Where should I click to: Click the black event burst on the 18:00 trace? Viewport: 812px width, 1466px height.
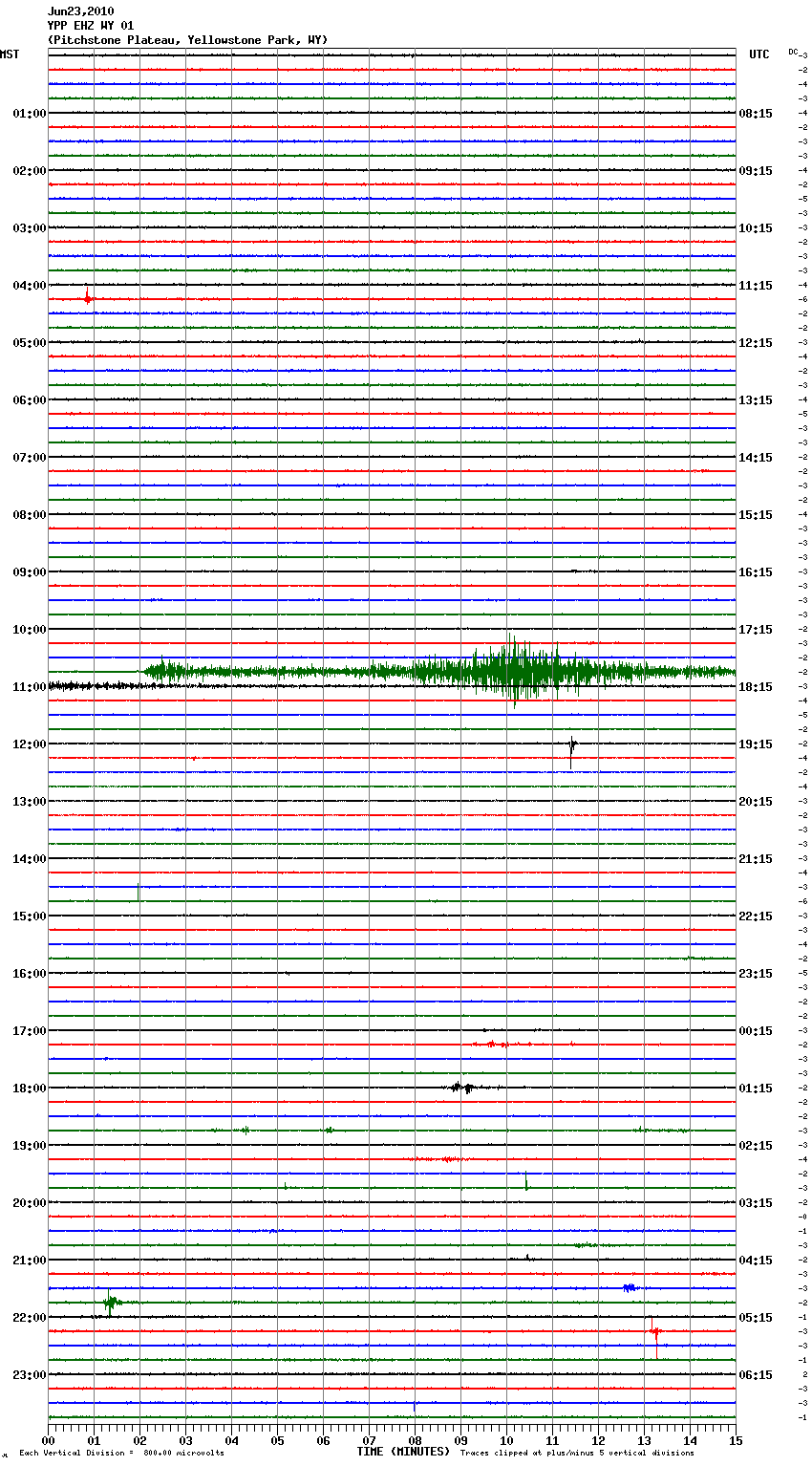463,1088
